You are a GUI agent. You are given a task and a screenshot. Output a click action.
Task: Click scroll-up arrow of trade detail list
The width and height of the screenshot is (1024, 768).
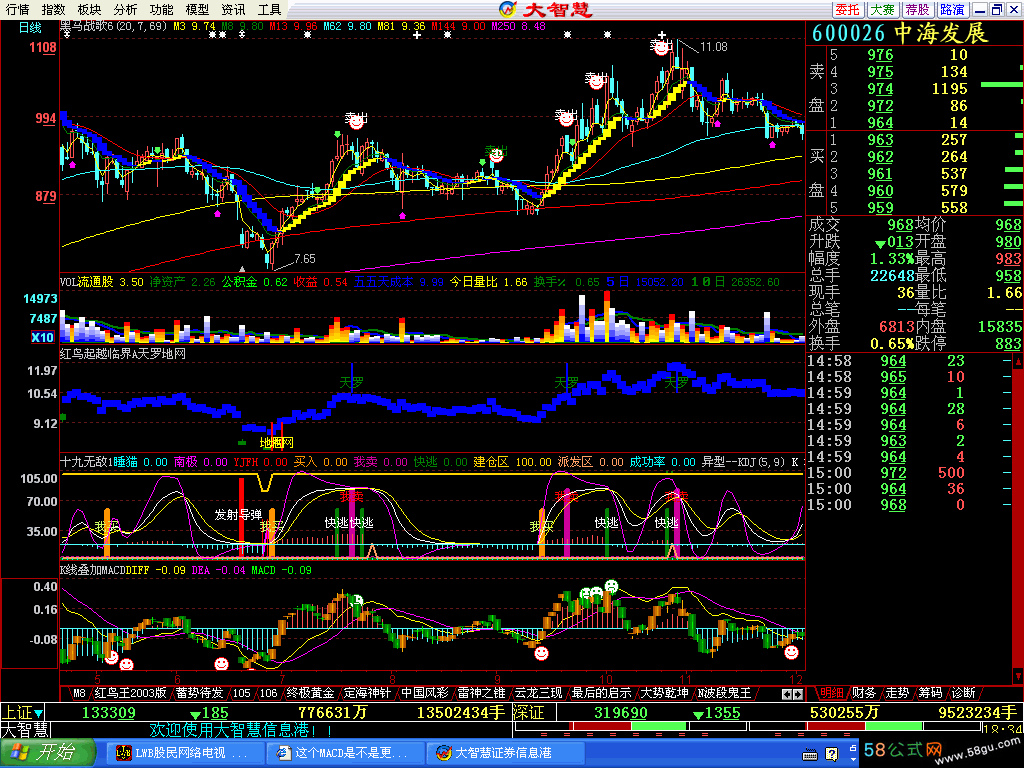coord(1018,361)
